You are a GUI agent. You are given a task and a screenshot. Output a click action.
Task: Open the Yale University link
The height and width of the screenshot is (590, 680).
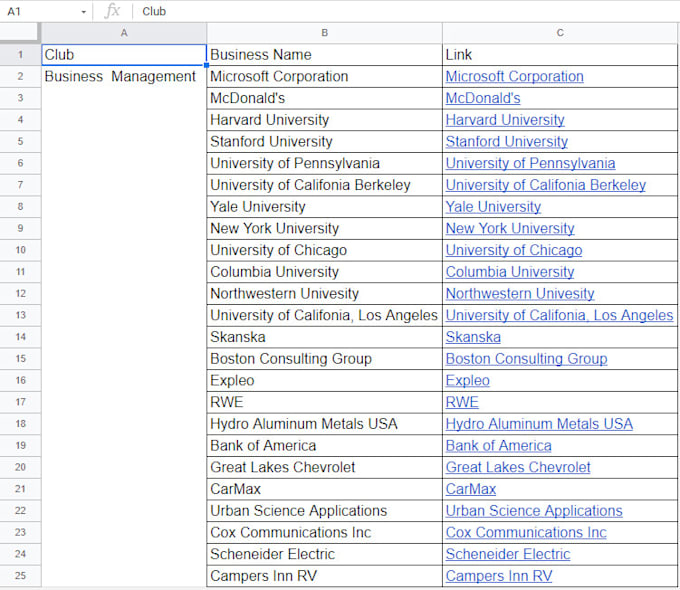click(x=493, y=207)
